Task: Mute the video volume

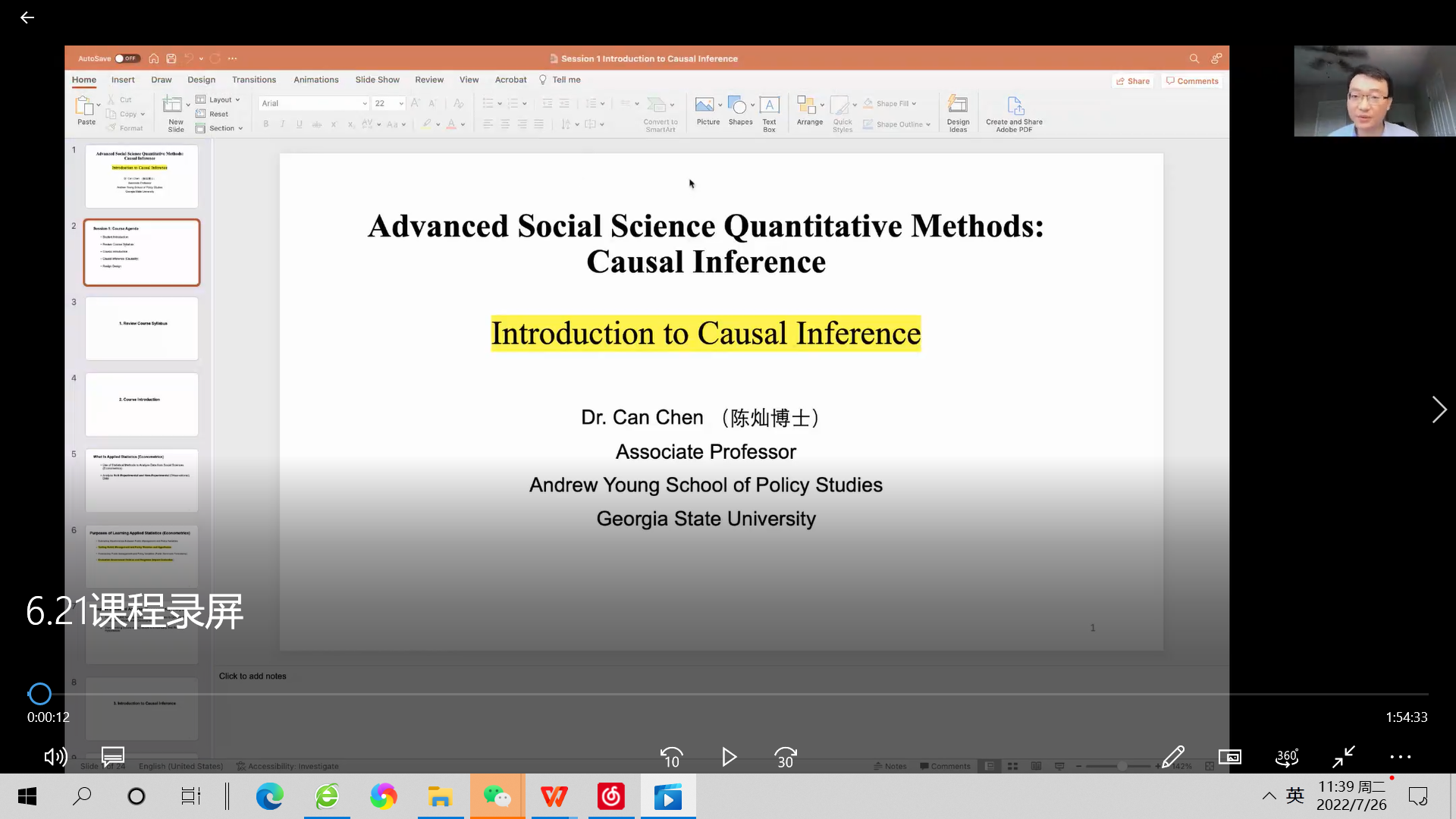Action: pos(55,757)
